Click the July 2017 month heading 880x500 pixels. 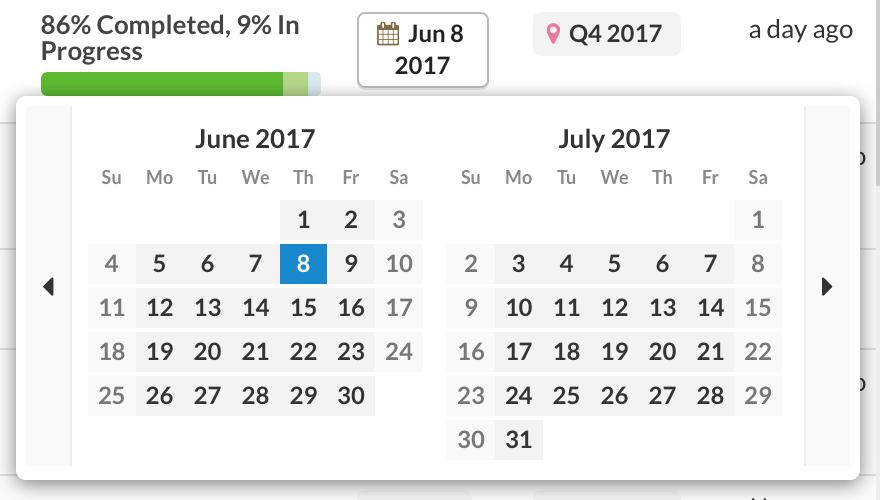[614, 139]
